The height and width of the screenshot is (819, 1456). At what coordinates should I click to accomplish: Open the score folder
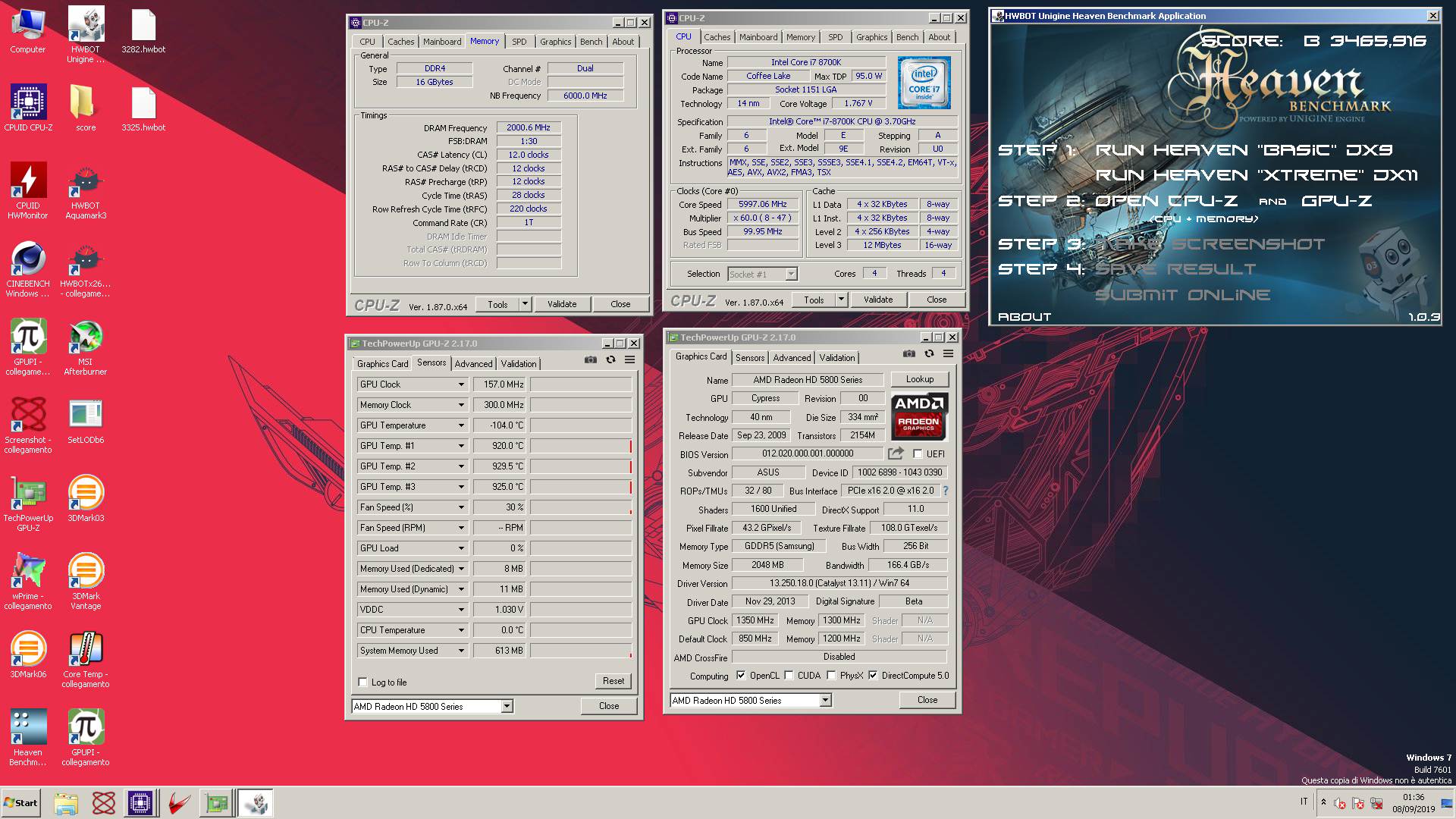click(x=86, y=108)
